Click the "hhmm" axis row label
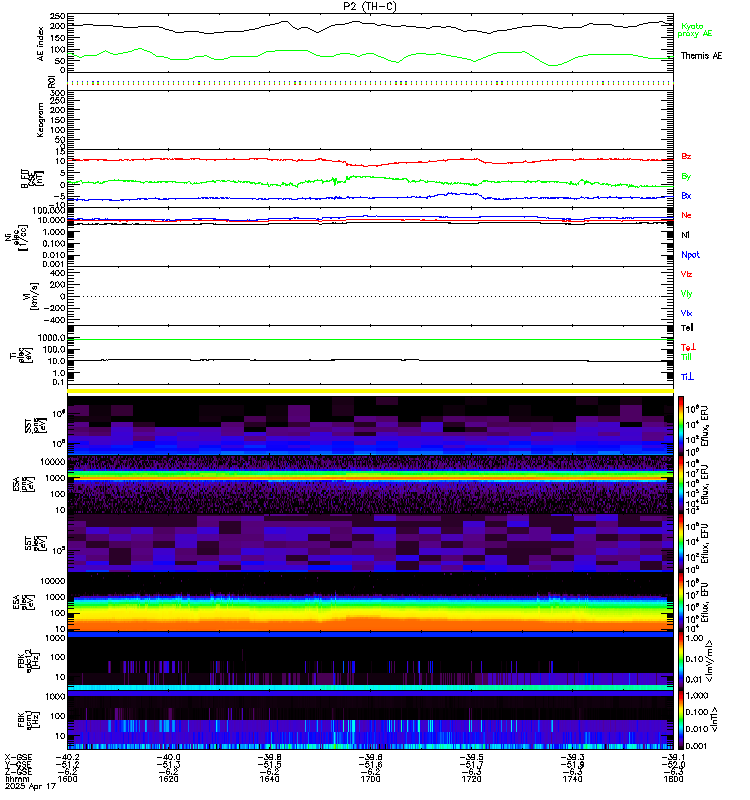 click(x=16, y=780)
